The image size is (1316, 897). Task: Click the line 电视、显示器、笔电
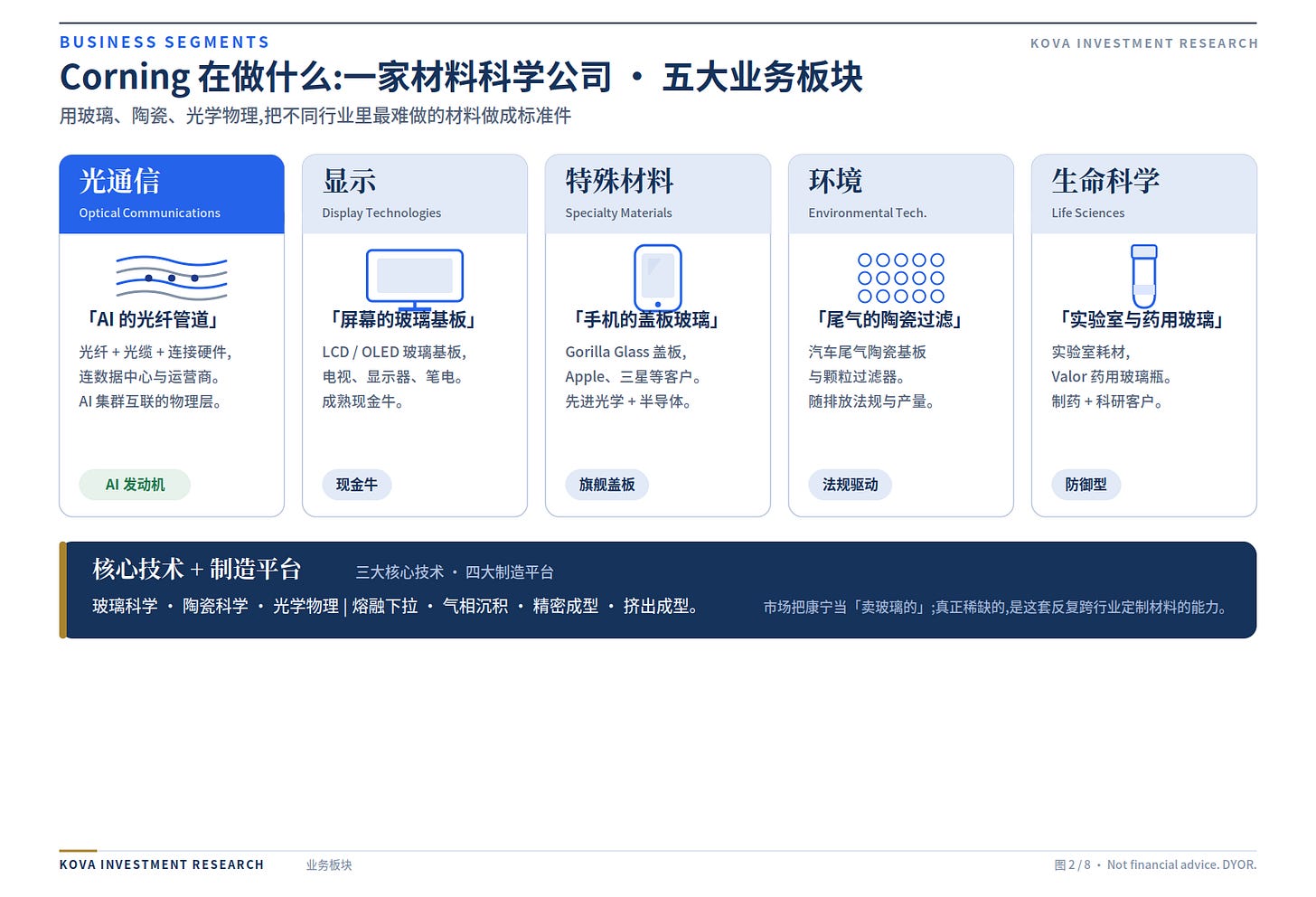395,376
